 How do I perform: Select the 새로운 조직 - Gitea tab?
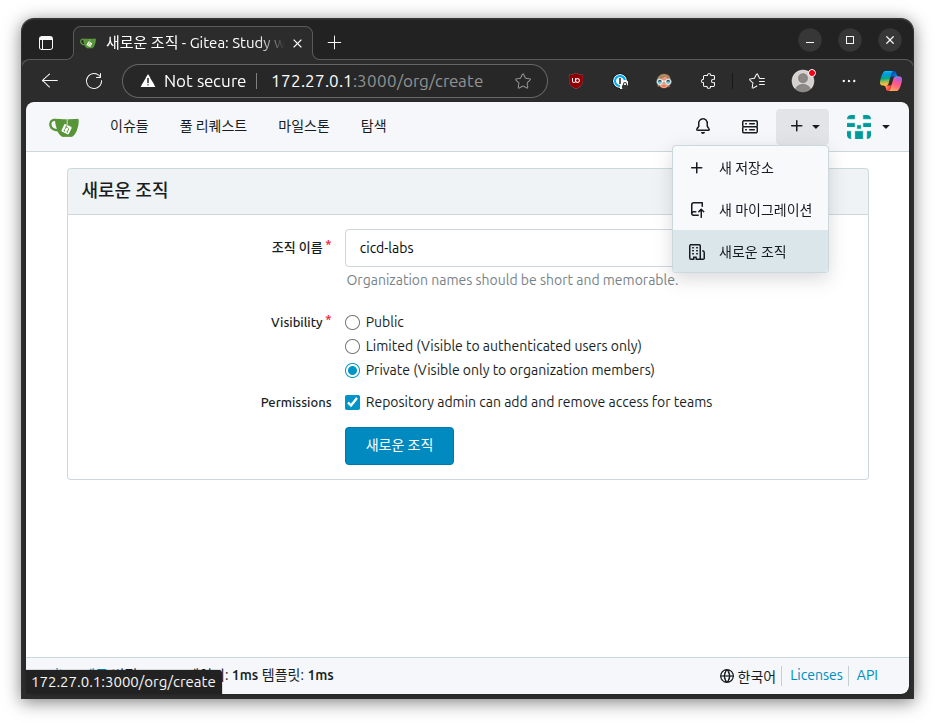click(193, 43)
